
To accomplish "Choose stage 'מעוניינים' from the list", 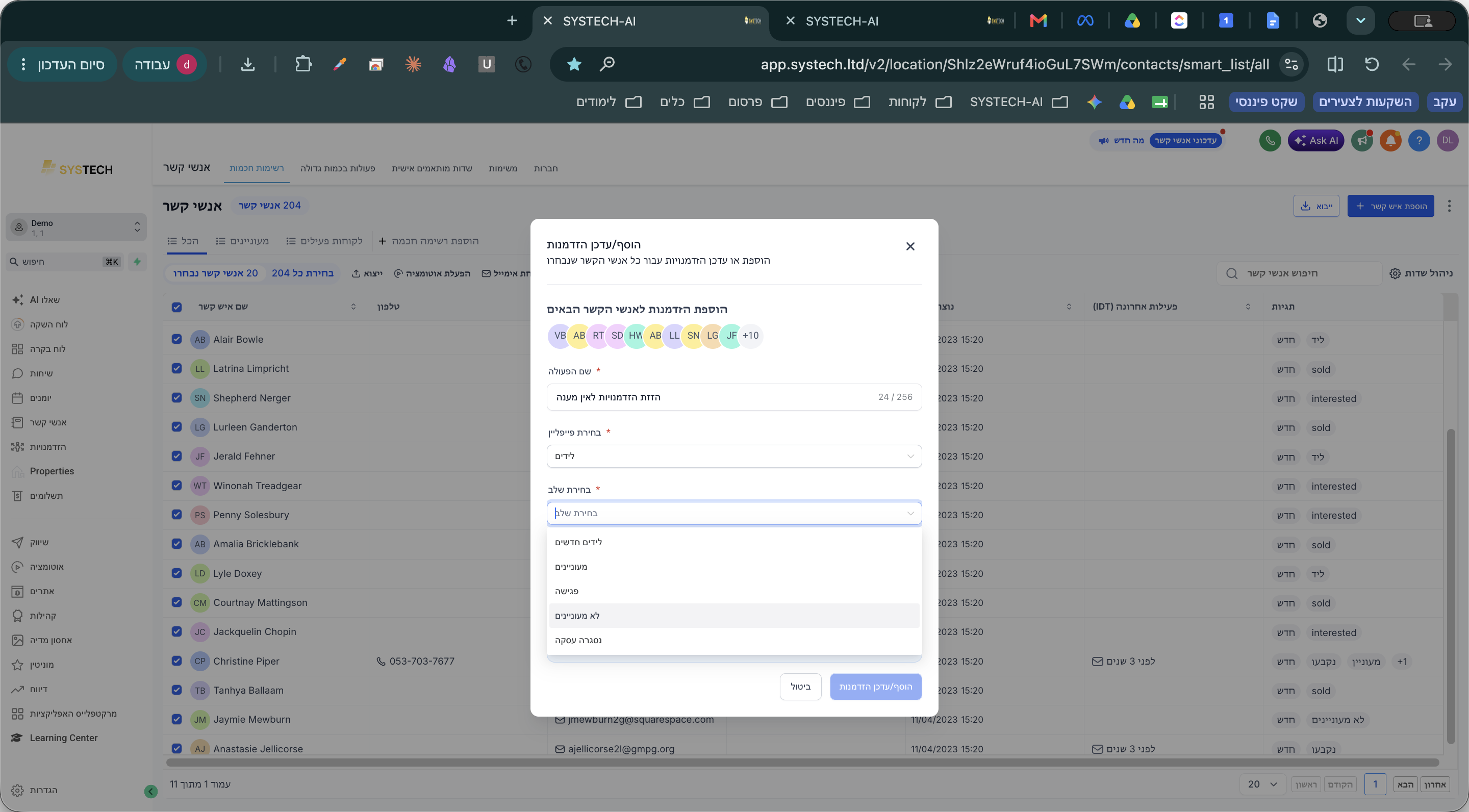I will point(734,566).
